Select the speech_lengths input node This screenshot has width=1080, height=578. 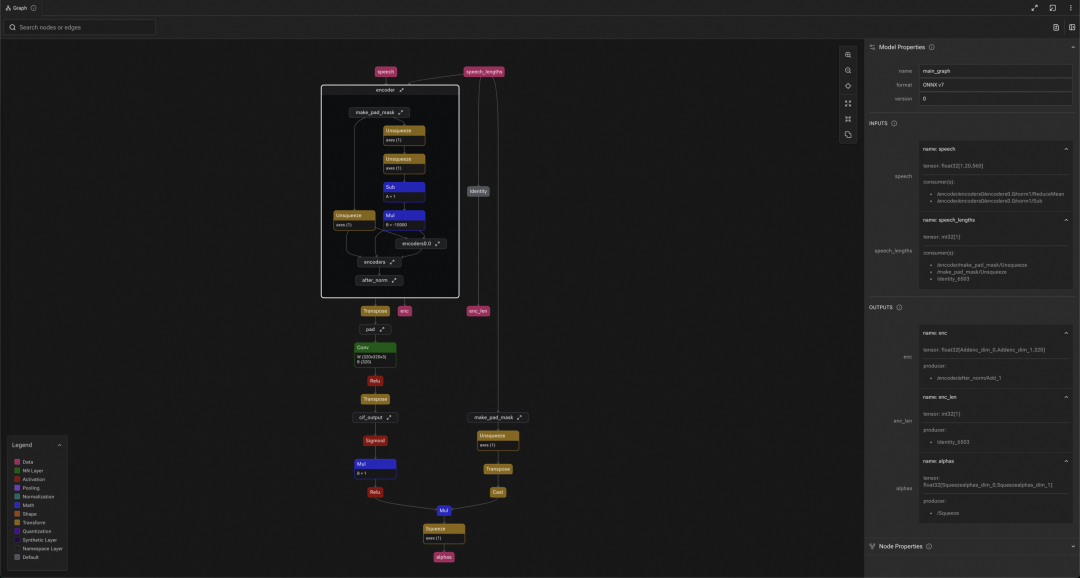484,72
